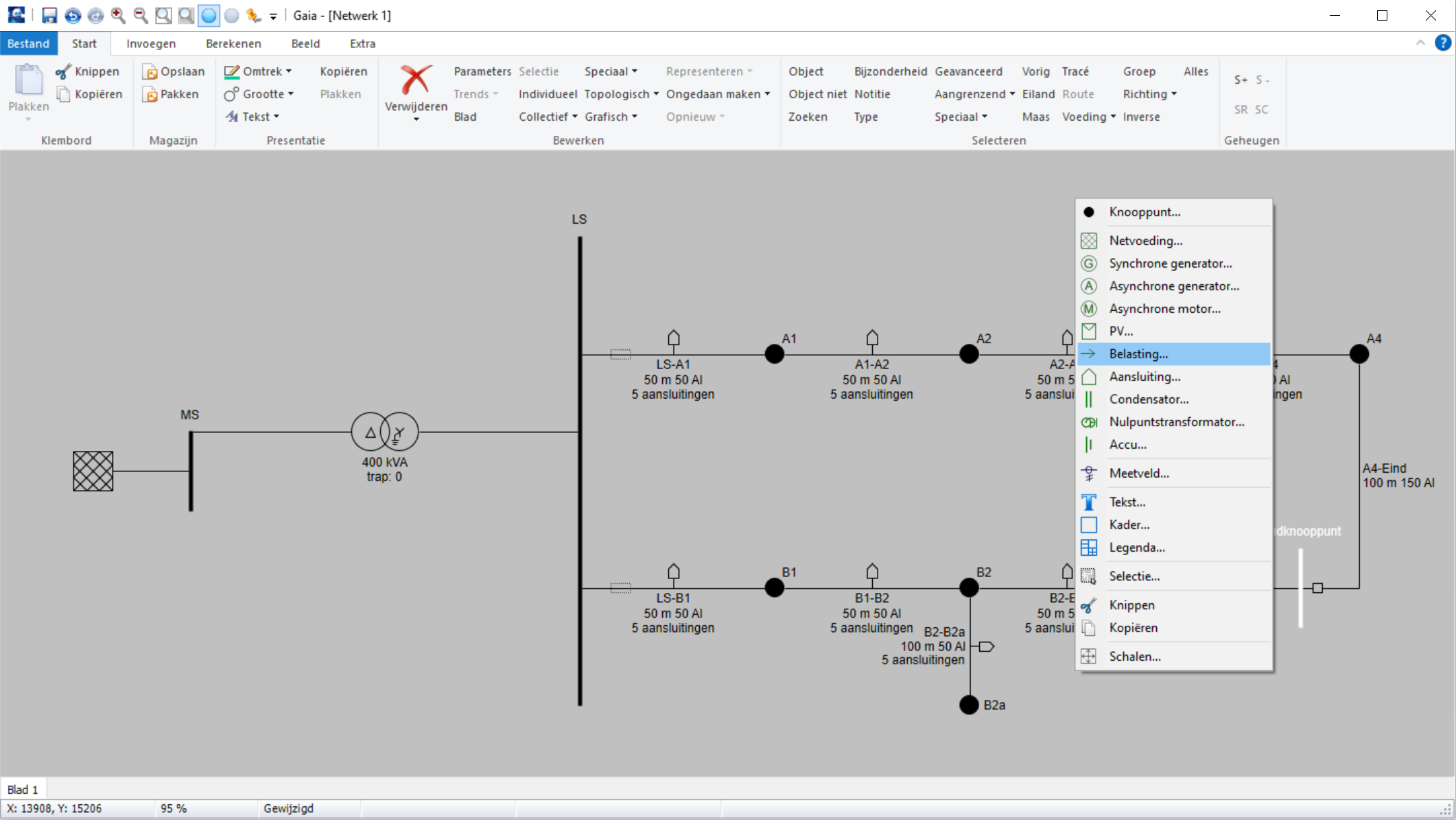Click the Zoeken button in Selecteren group

coord(807,117)
